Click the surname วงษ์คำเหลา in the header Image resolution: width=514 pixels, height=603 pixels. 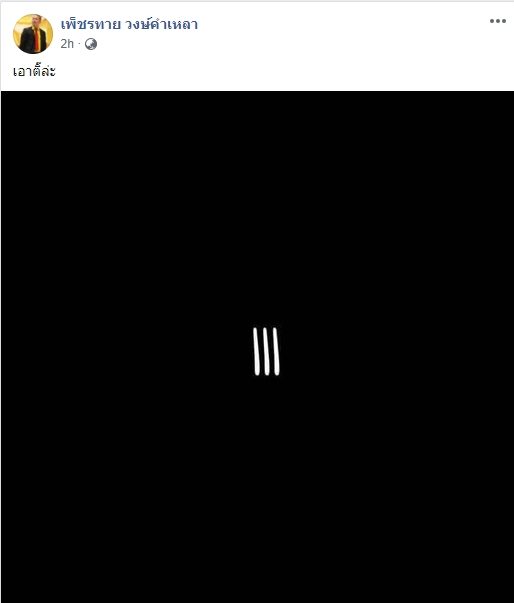click(x=161, y=24)
